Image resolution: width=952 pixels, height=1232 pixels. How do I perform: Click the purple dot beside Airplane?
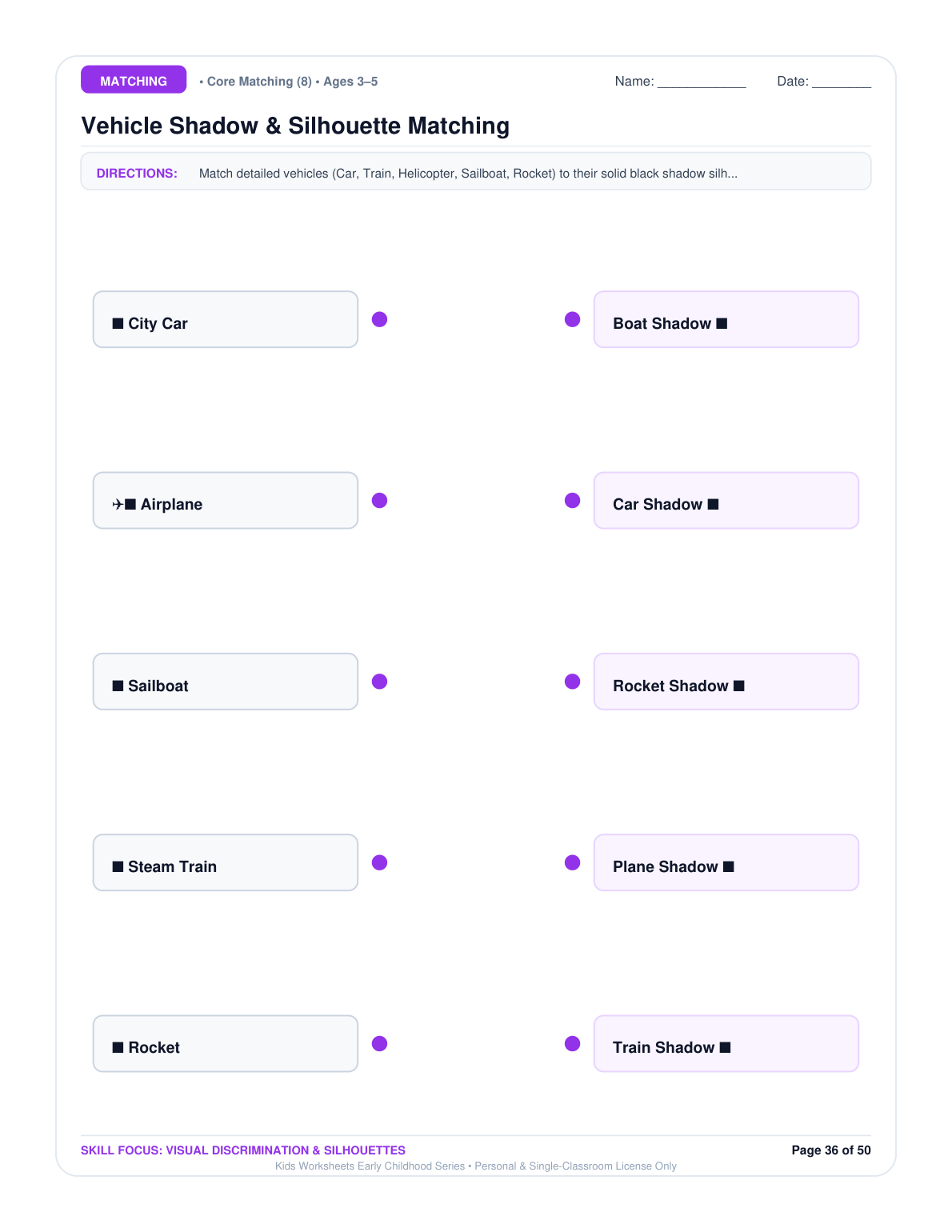click(x=380, y=501)
